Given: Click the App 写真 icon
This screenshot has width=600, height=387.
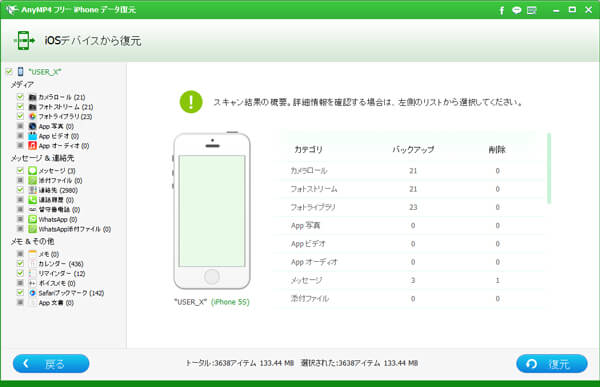Looking at the screenshot, I should click(33, 126).
